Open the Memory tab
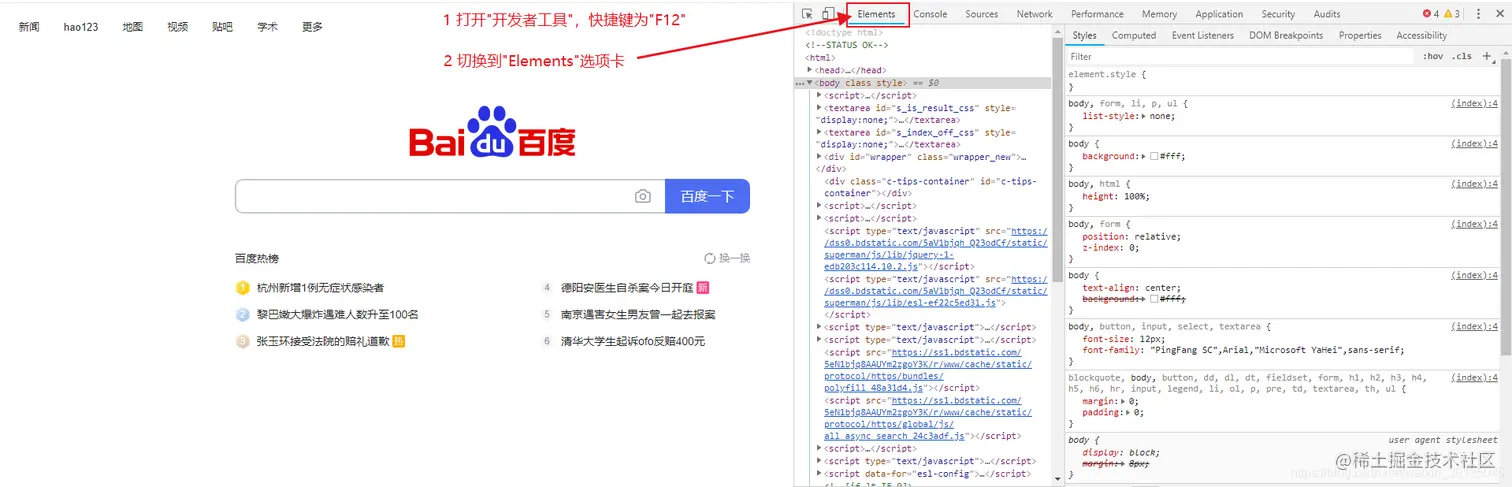 click(1159, 14)
